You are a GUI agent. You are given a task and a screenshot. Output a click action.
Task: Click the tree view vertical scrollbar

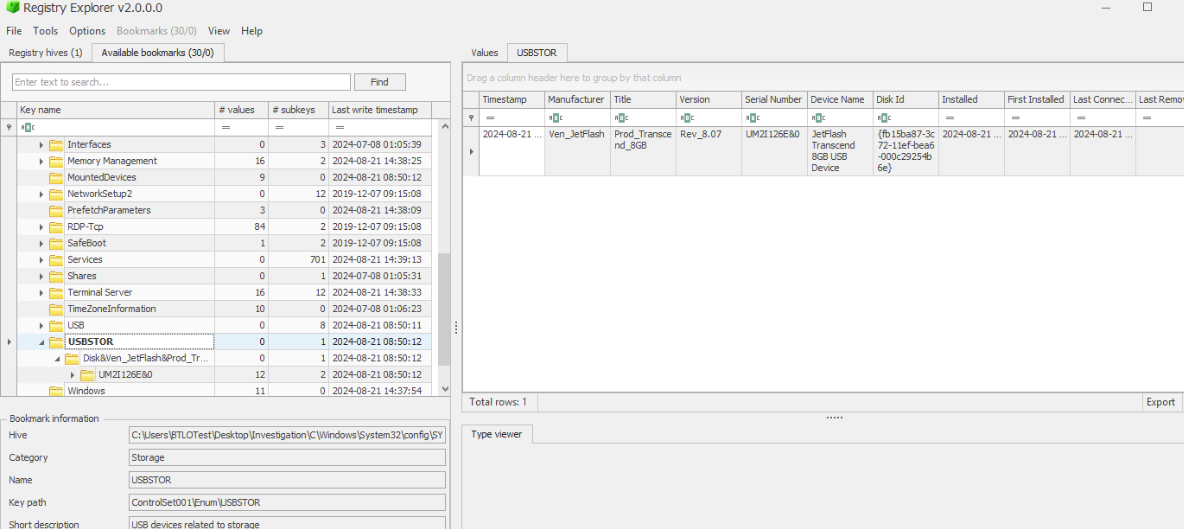tap(444, 300)
